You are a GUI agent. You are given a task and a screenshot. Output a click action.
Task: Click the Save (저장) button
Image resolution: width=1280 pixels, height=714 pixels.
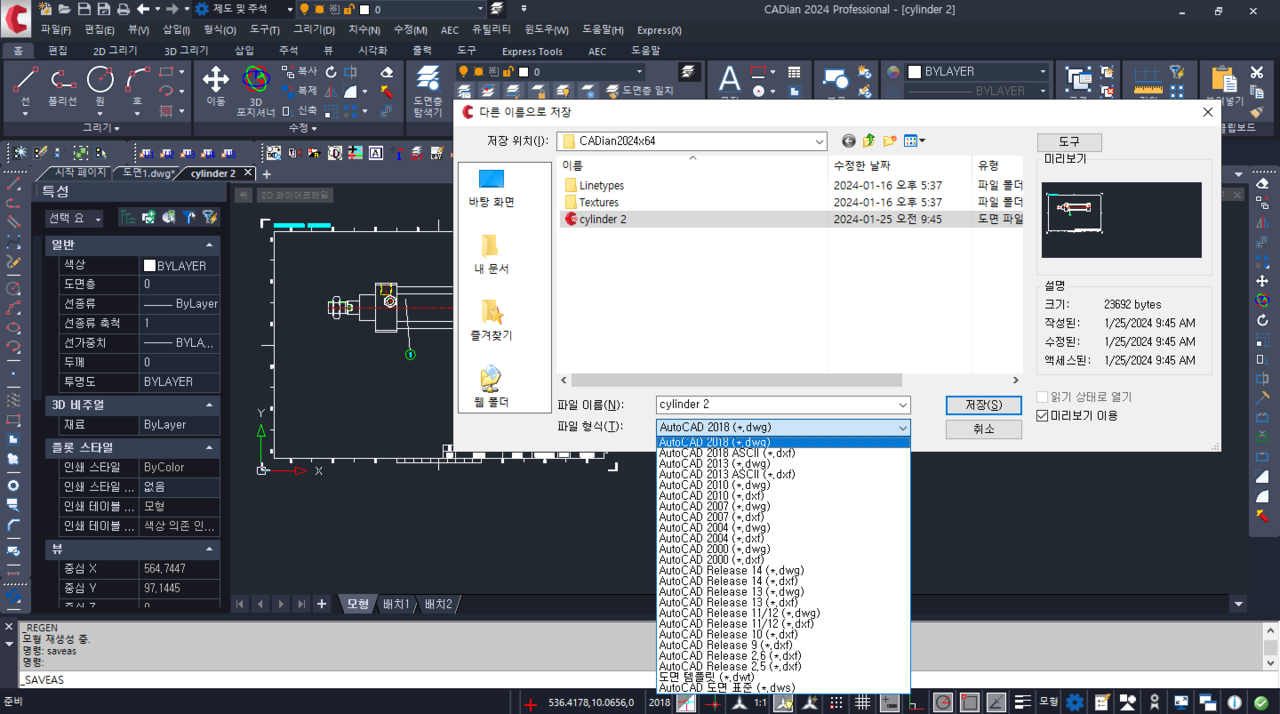(983, 405)
